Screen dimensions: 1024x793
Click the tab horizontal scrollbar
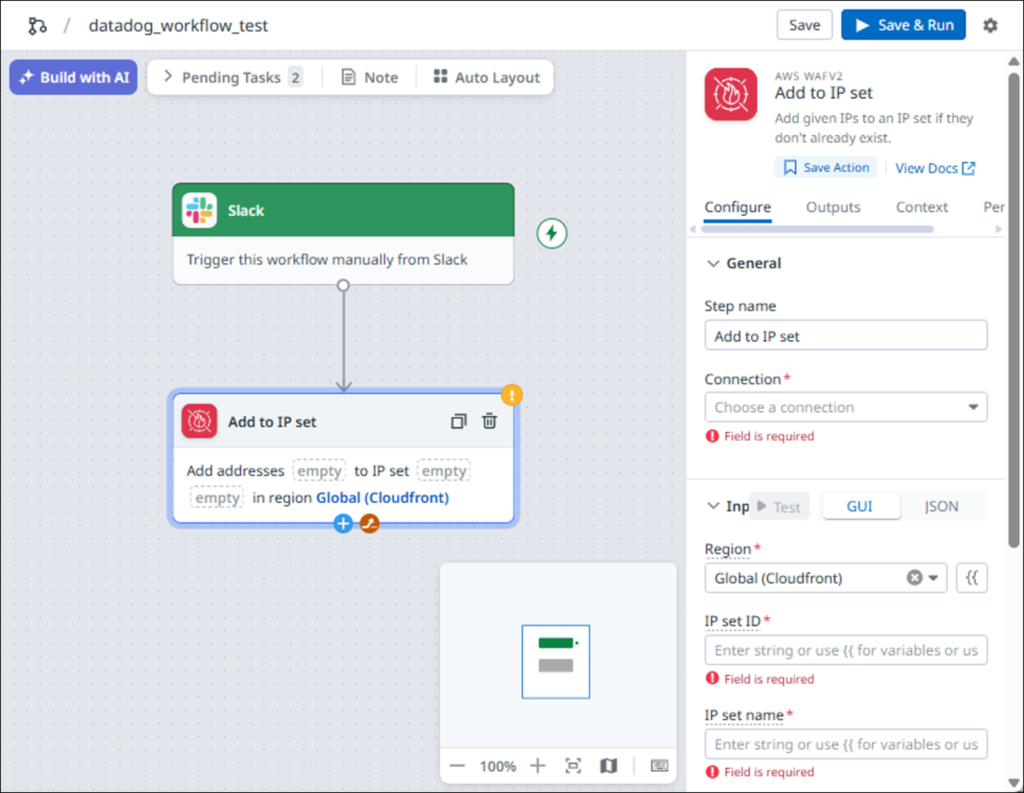(x=818, y=229)
